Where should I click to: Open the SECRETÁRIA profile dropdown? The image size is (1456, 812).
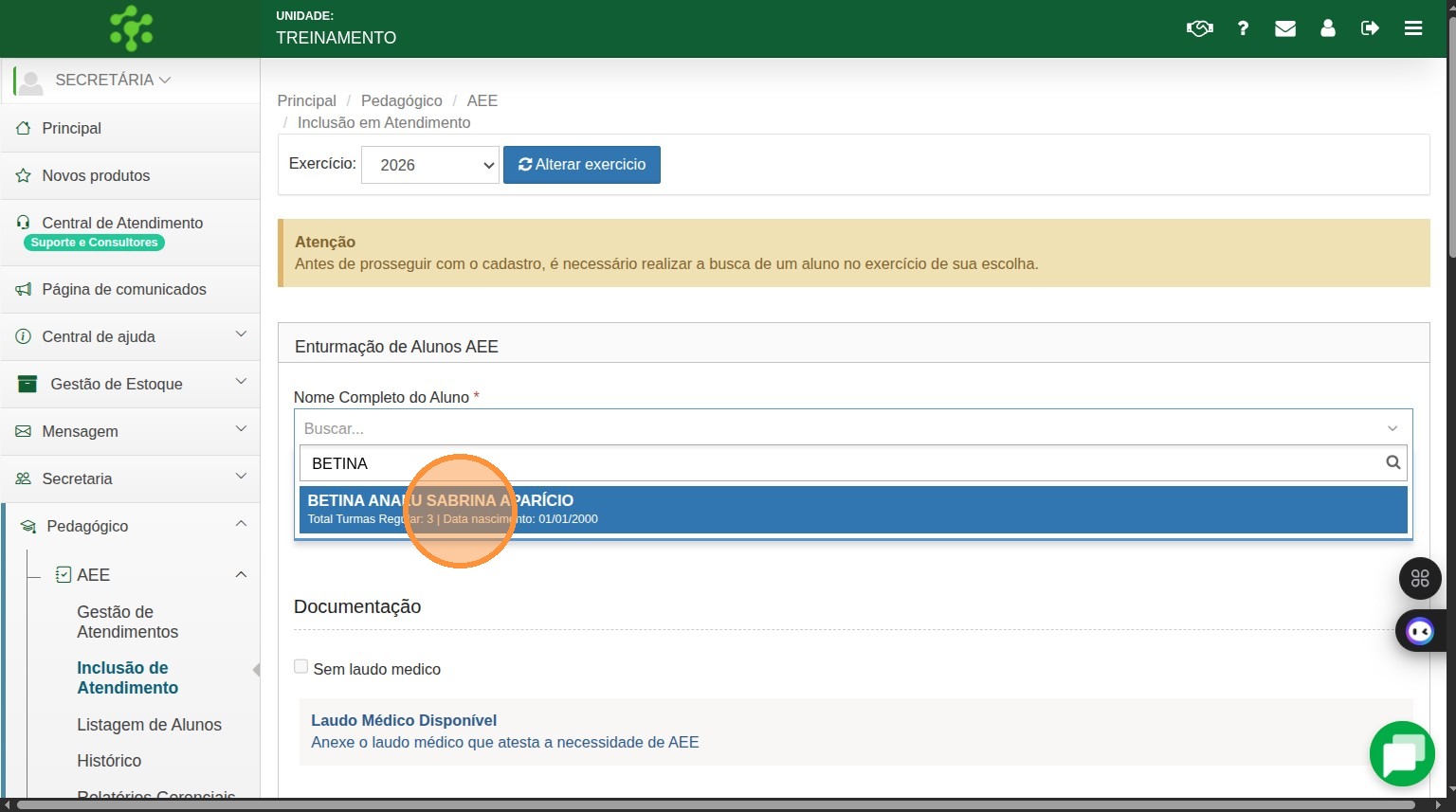click(x=113, y=80)
